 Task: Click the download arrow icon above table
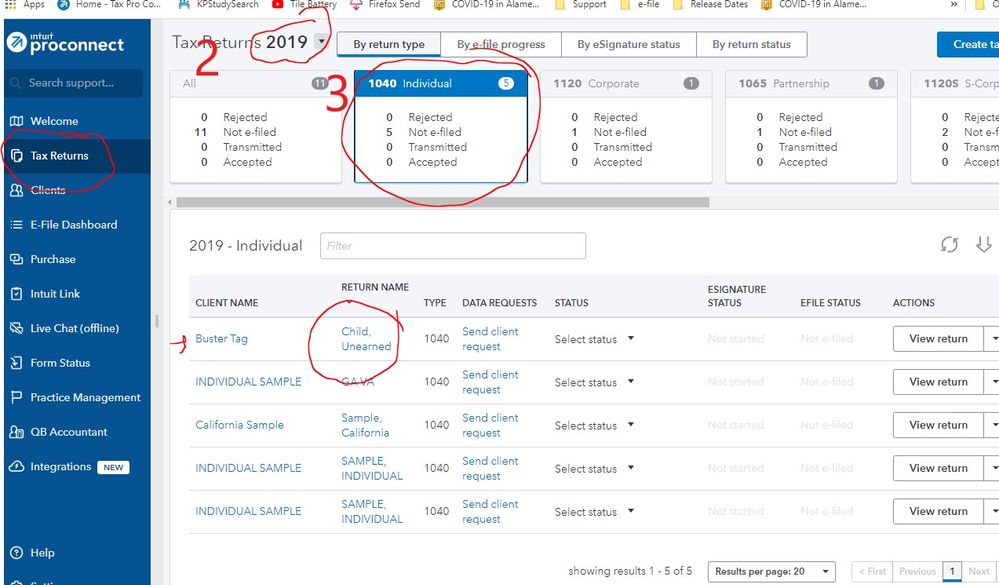[x=983, y=245]
